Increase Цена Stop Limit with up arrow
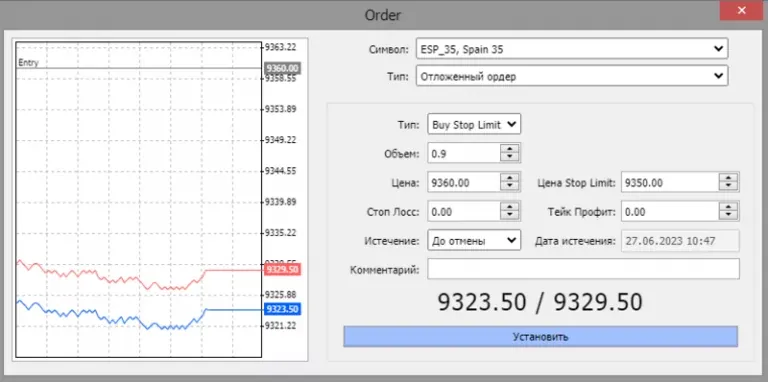768x382 pixels. pyautogui.click(x=728, y=178)
